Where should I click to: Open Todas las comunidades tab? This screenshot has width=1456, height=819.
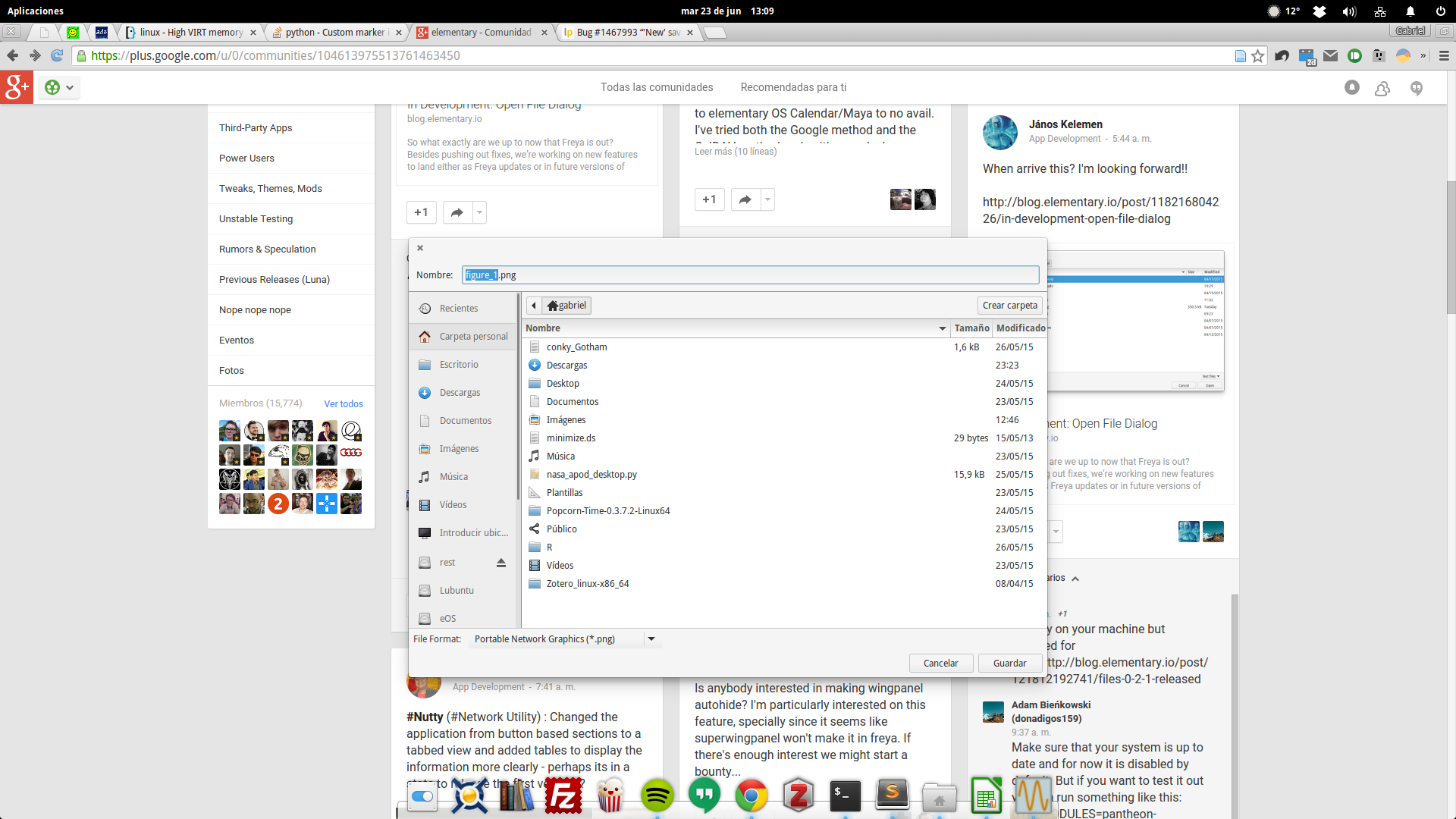coord(657,87)
